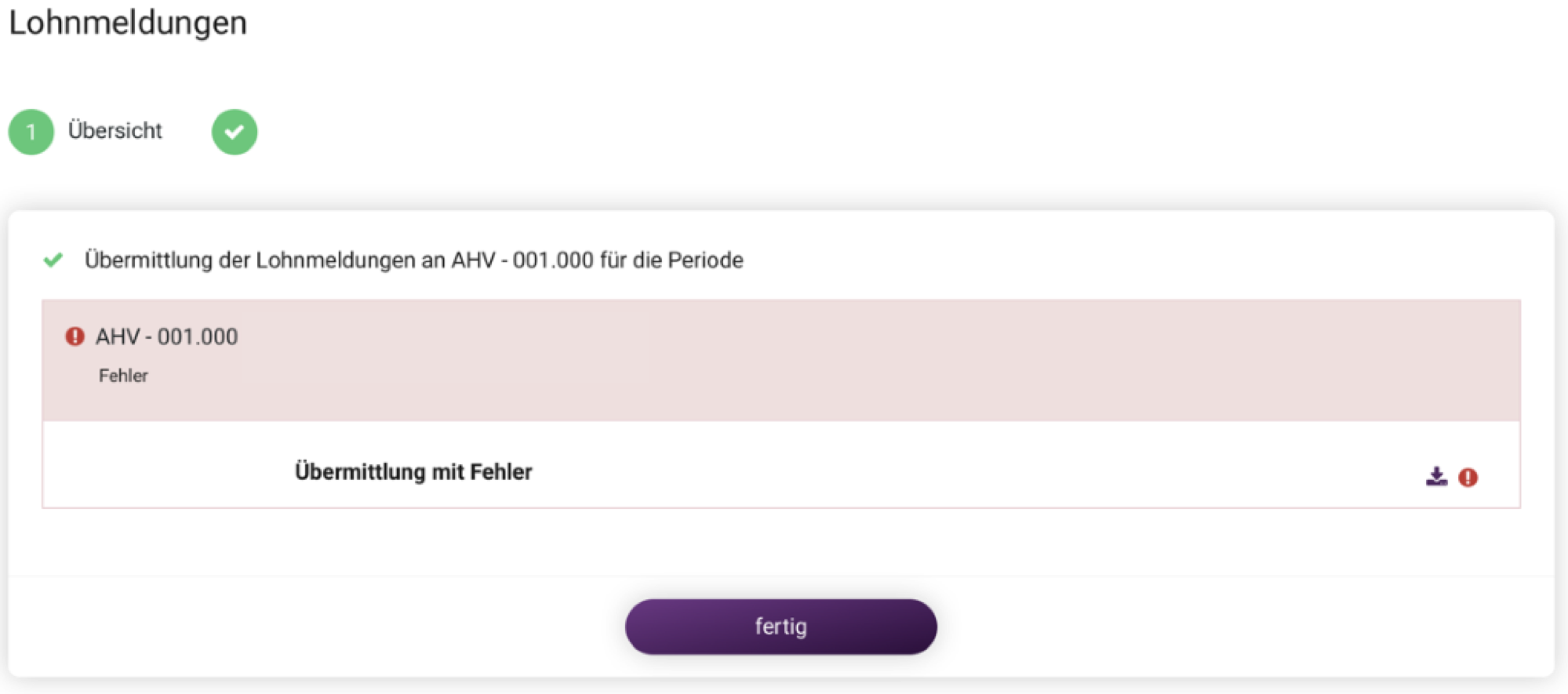
Task: Select the AHV - 001.000 heading text
Action: click(167, 336)
